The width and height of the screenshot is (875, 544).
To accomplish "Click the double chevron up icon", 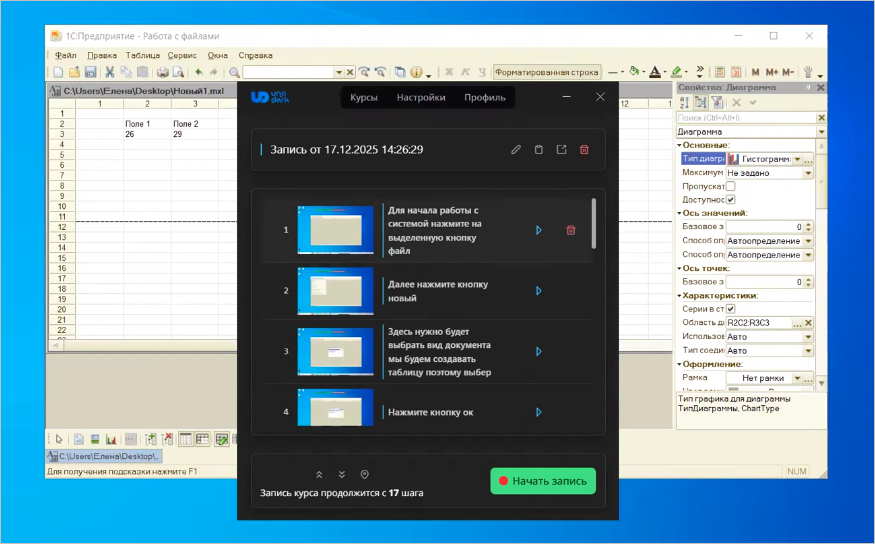I will pos(319,474).
